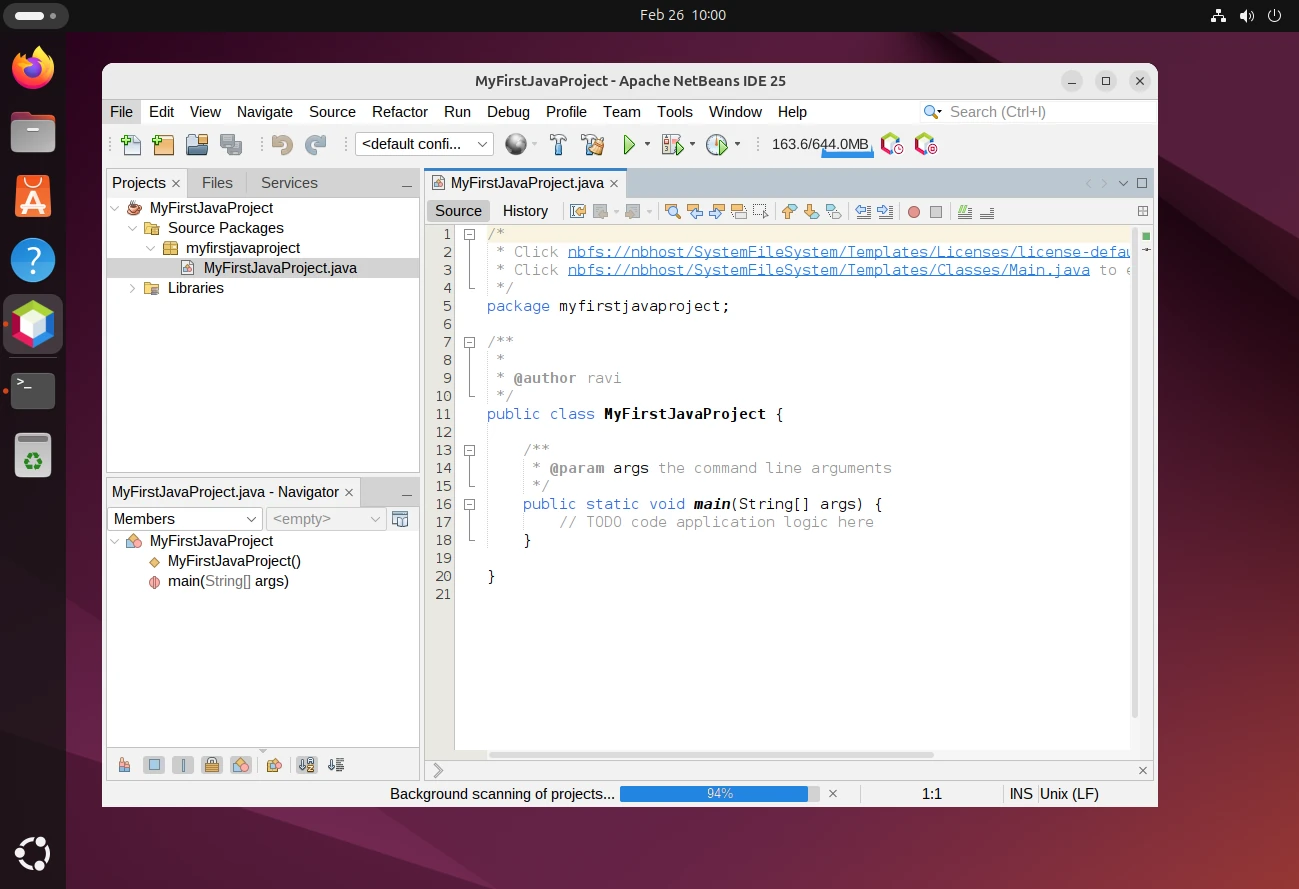Toggle Show Static Members filter in Navigator
The height and width of the screenshot is (889, 1299).
click(x=183, y=765)
